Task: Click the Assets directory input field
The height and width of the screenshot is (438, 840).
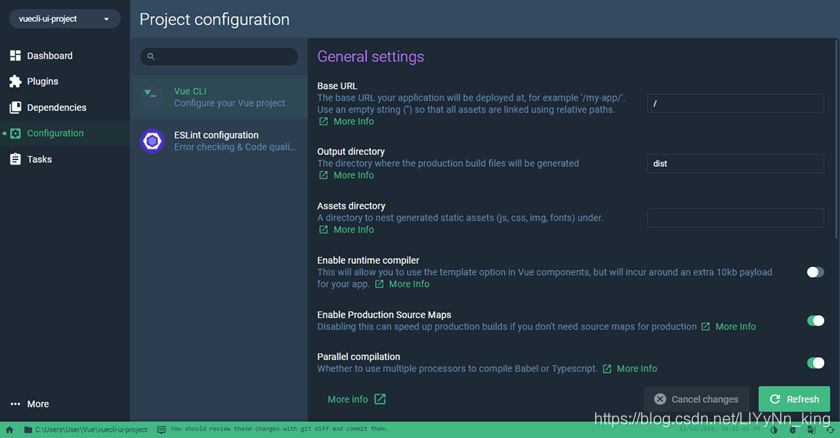Action: click(735, 218)
